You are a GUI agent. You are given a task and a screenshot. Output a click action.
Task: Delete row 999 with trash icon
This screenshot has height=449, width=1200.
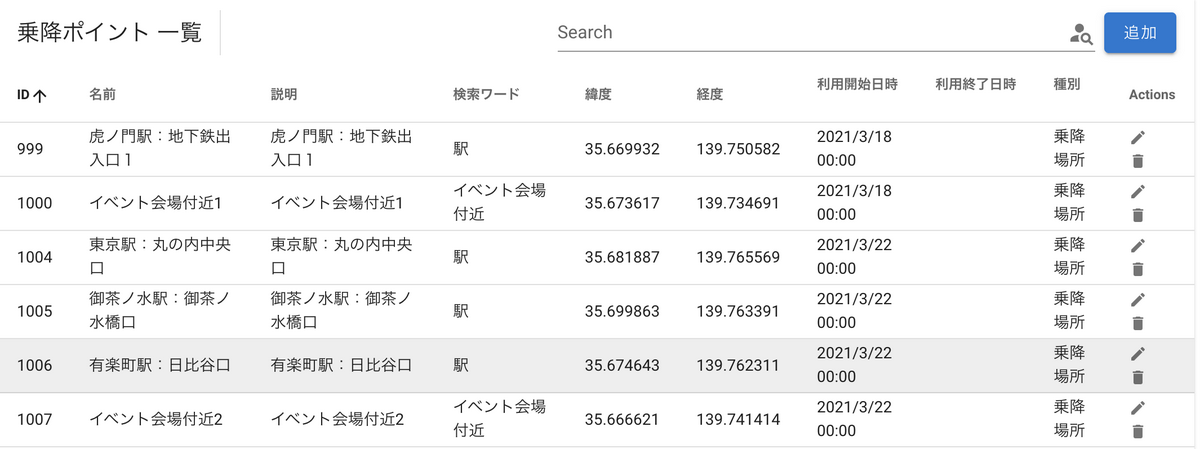tap(1137, 160)
